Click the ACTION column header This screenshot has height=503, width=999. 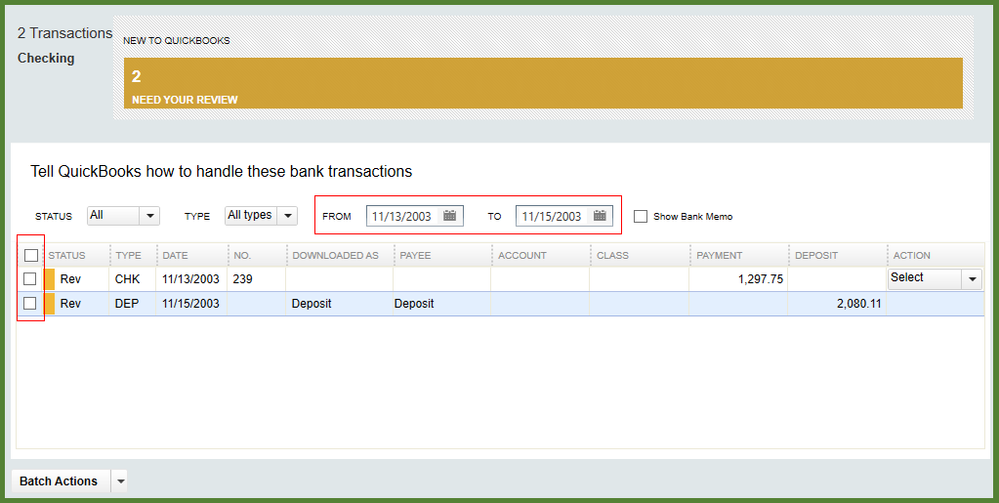point(912,256)
